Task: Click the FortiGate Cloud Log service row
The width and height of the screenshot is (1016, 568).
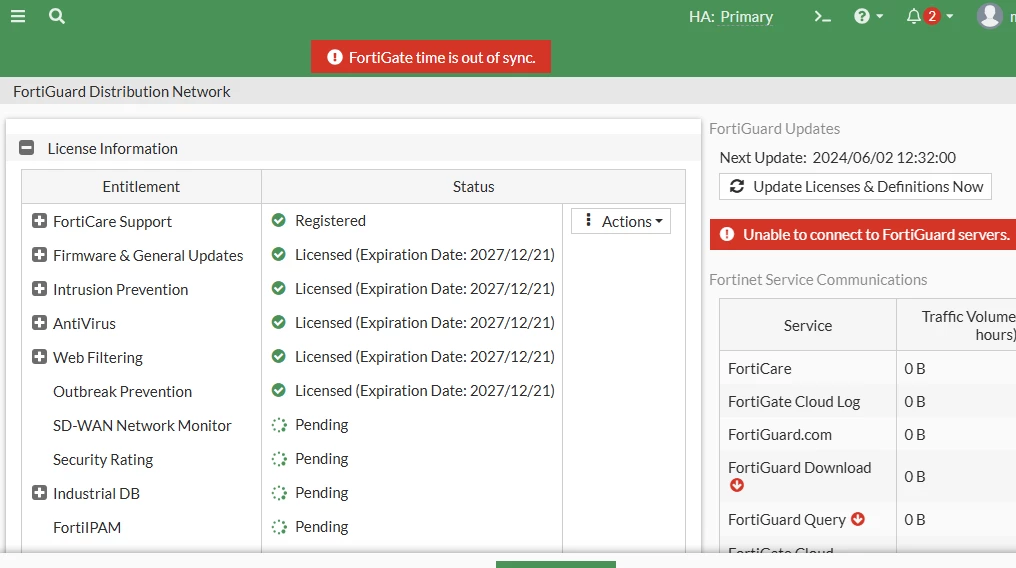Action: pos(868,402)
